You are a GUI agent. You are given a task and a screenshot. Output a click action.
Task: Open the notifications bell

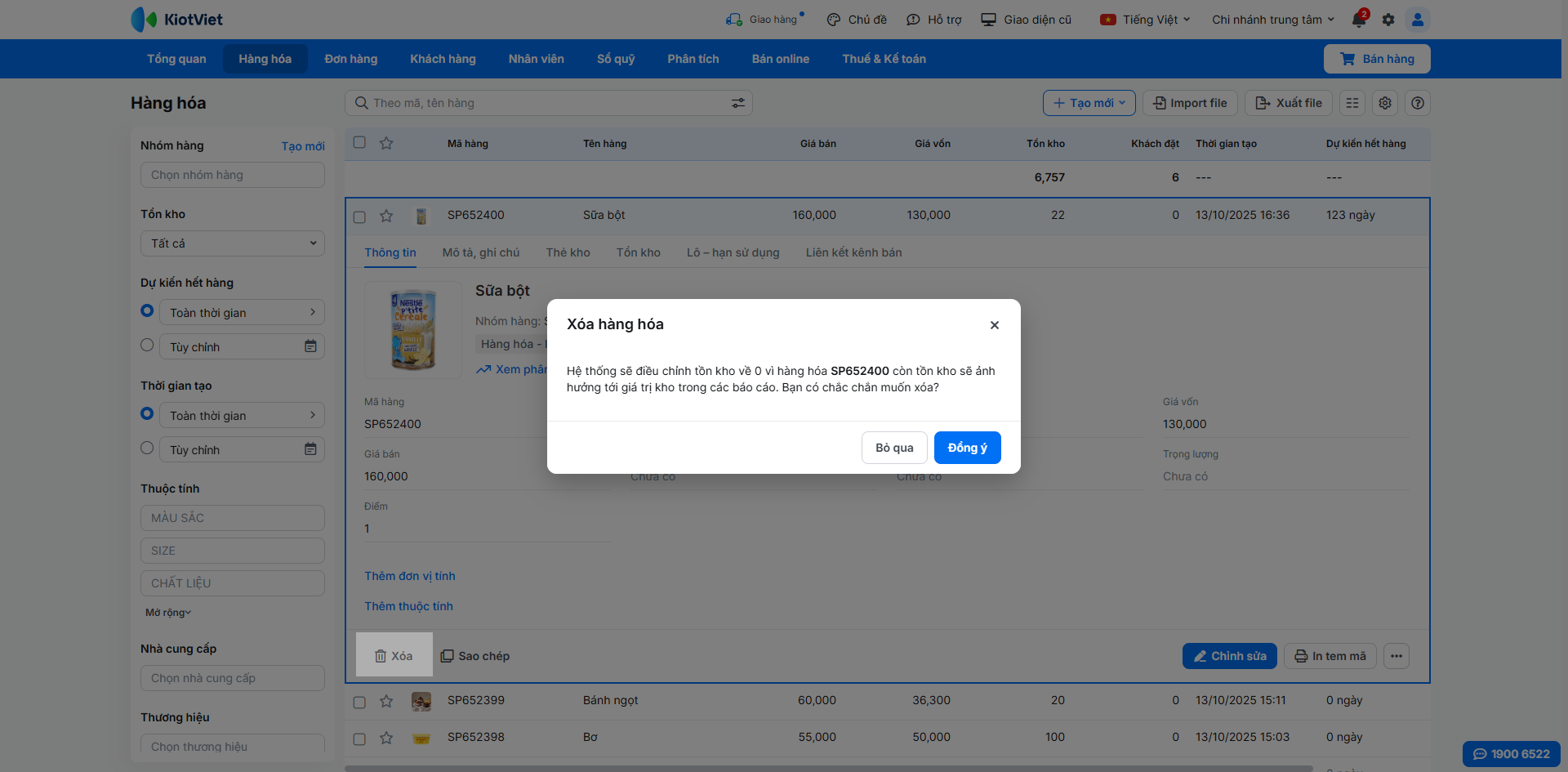point(1359,20)
